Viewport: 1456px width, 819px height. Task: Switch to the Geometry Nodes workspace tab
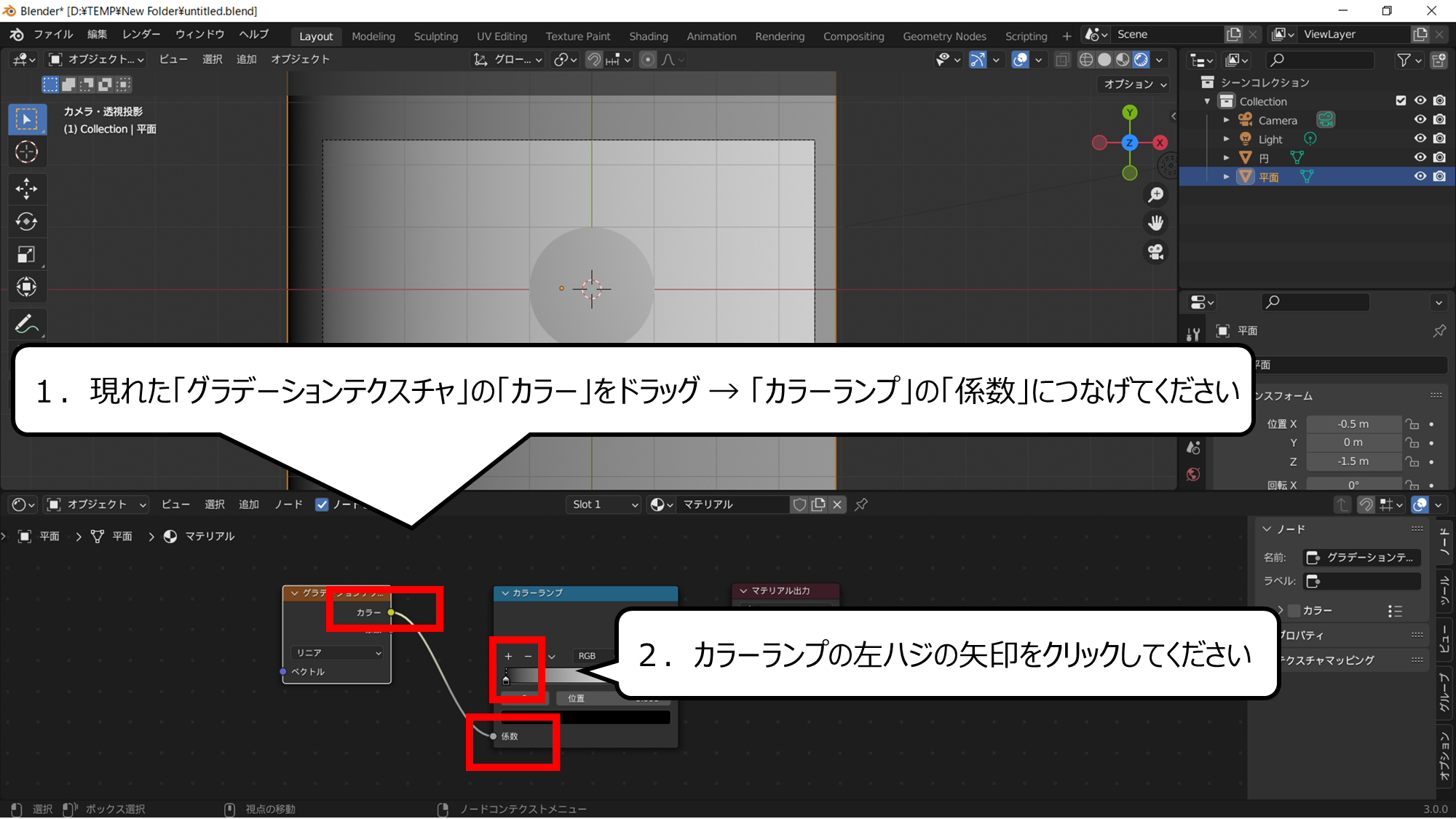944,36
